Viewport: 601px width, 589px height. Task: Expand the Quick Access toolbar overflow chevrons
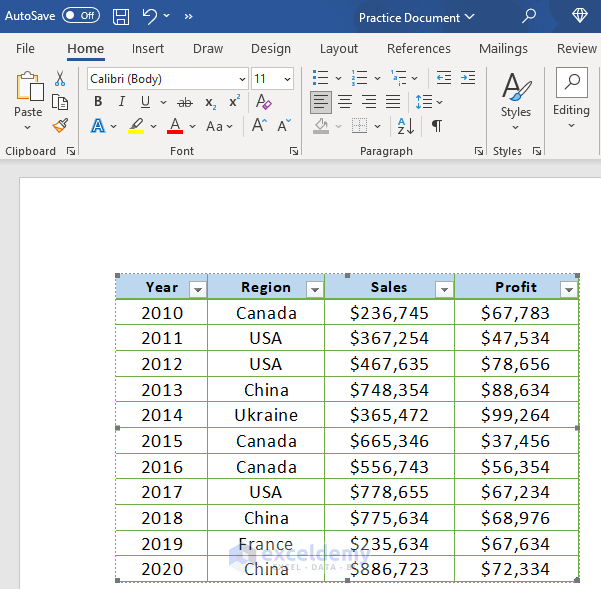[188, 16]
